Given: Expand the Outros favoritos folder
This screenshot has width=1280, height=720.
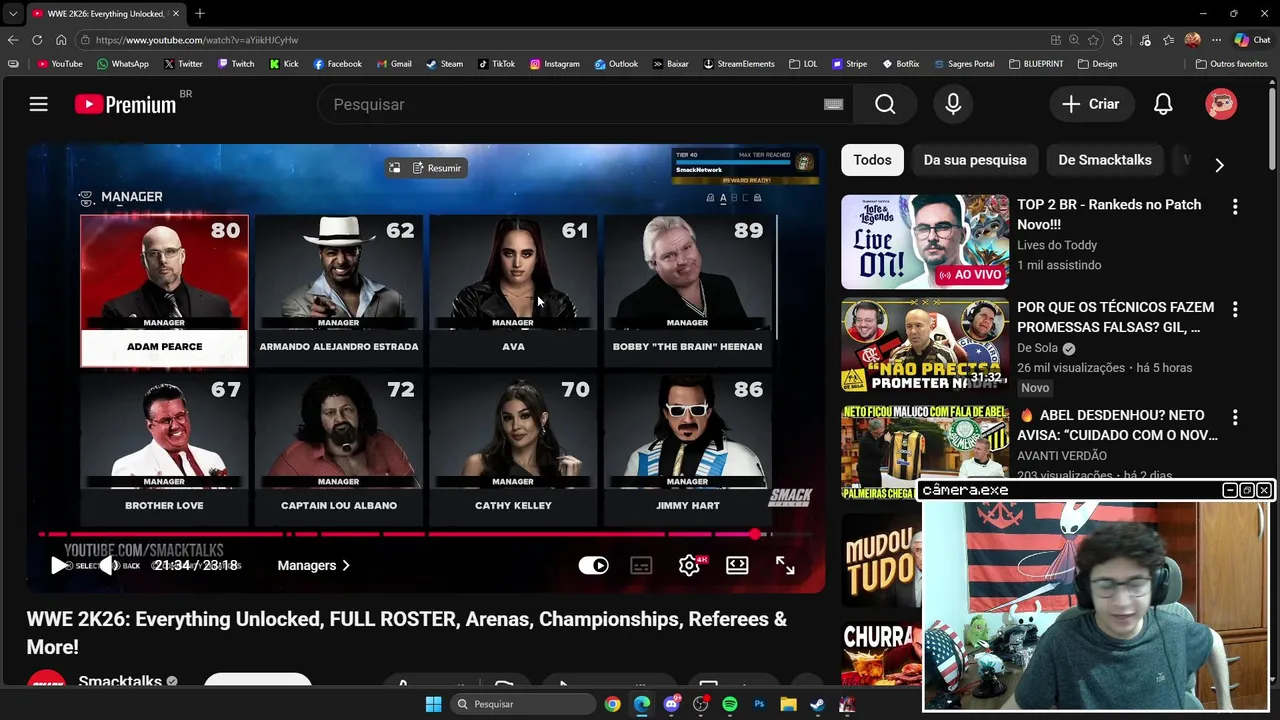Looking at the screenshot, I should (1231, 64).
